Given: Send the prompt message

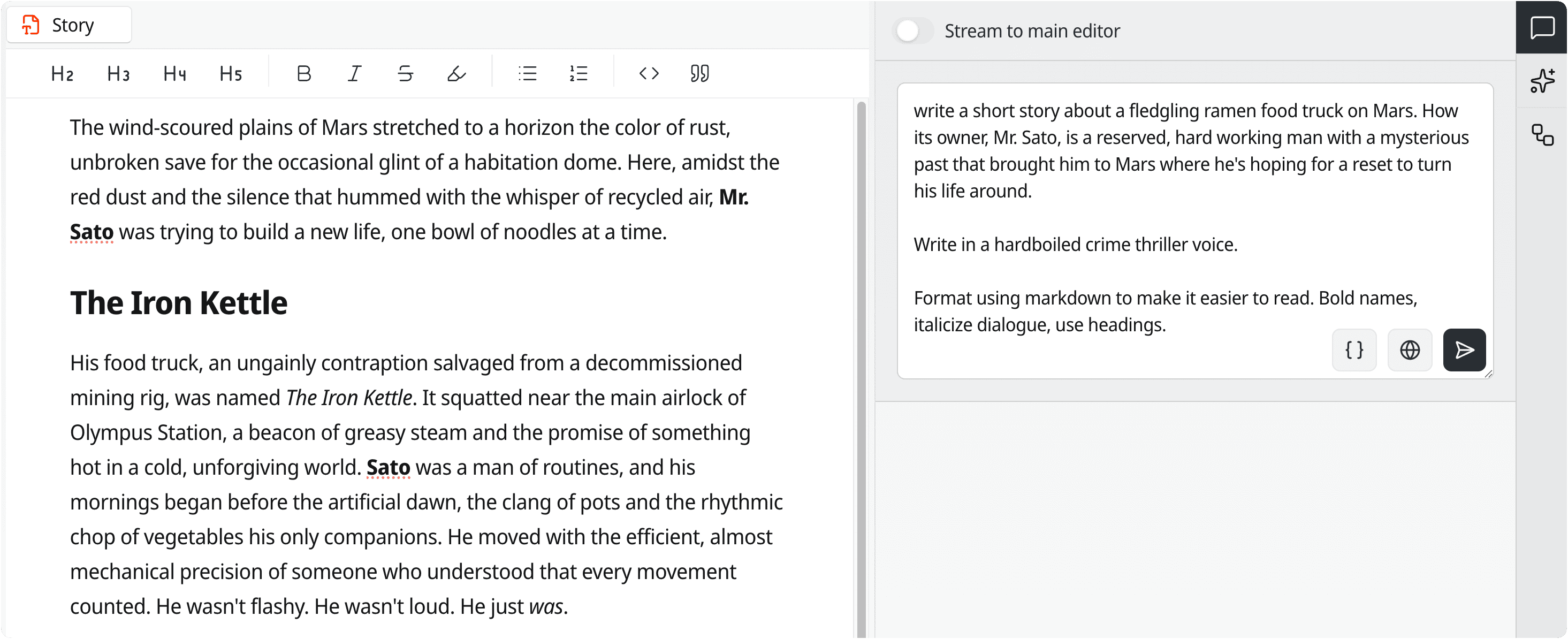Looking at the screenshot, I should pyautogui.click(x=1465, y=350).
